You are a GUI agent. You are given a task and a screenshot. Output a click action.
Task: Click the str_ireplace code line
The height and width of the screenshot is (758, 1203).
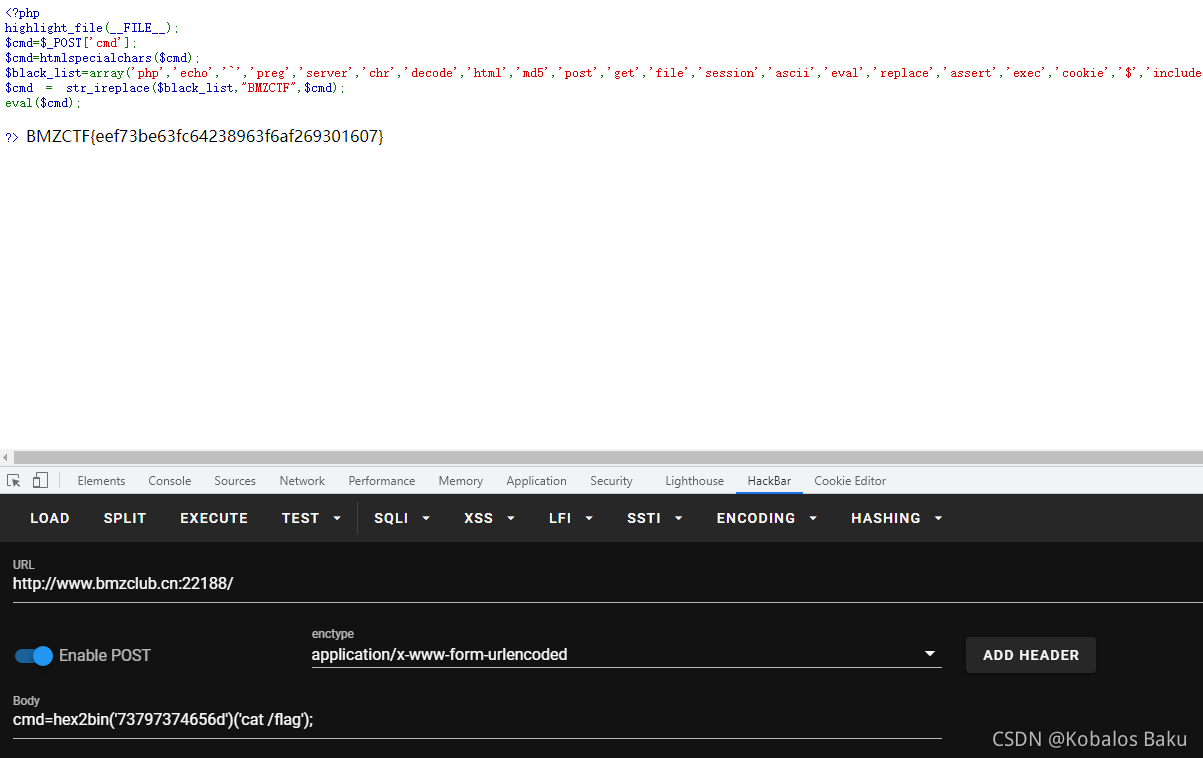coord(175,88)
